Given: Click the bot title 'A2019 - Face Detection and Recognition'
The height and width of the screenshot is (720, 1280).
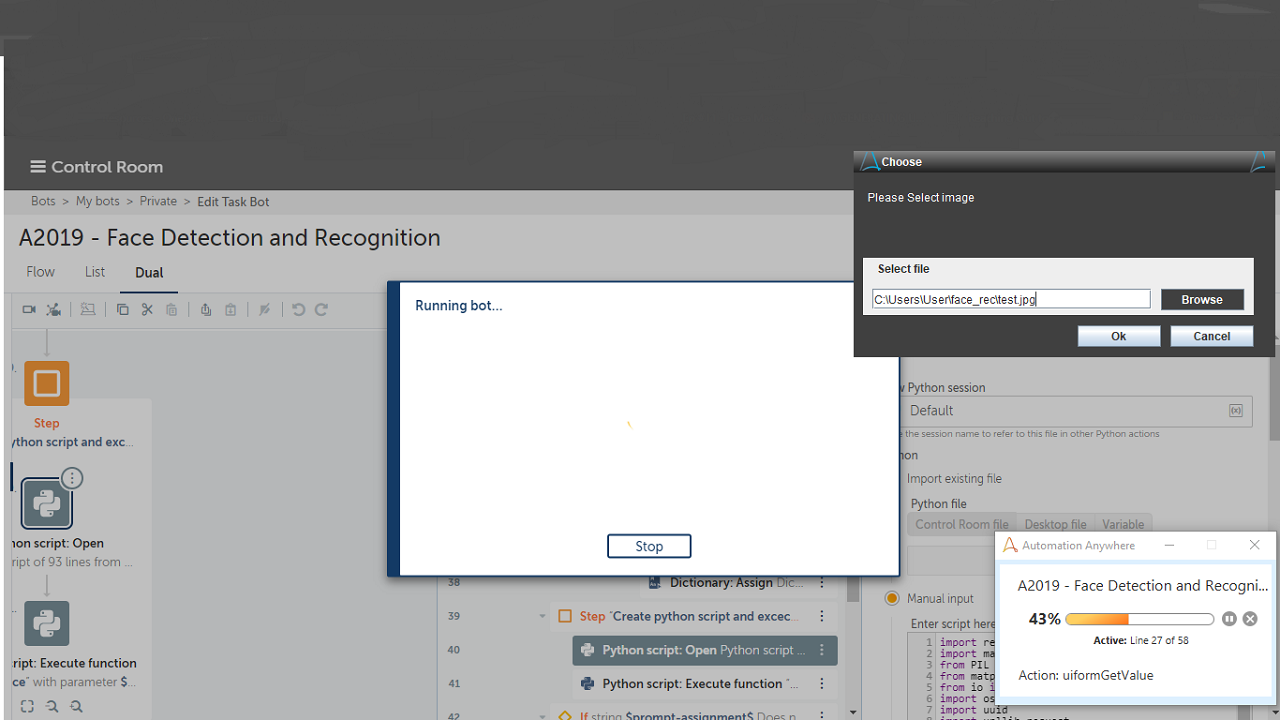Looking at the screenshot, I should 230,238.
